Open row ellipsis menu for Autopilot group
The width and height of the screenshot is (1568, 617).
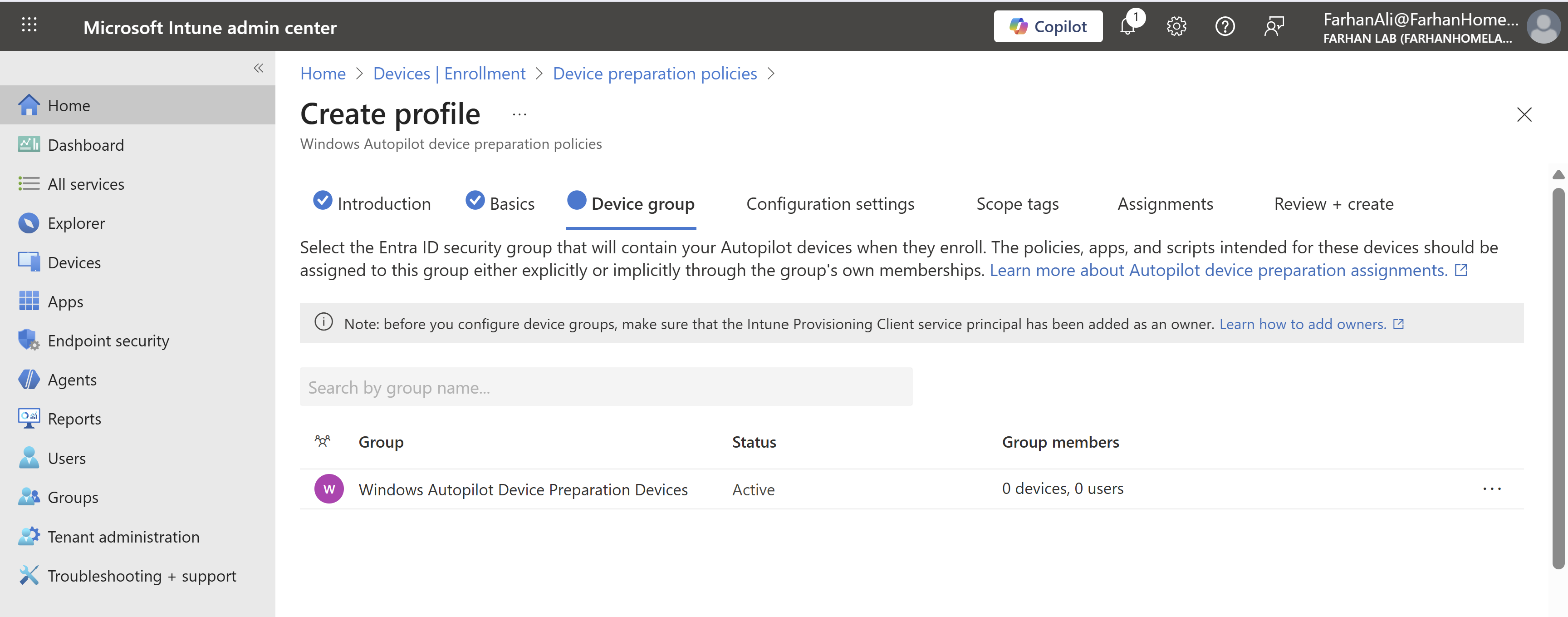coord(1491,489)
